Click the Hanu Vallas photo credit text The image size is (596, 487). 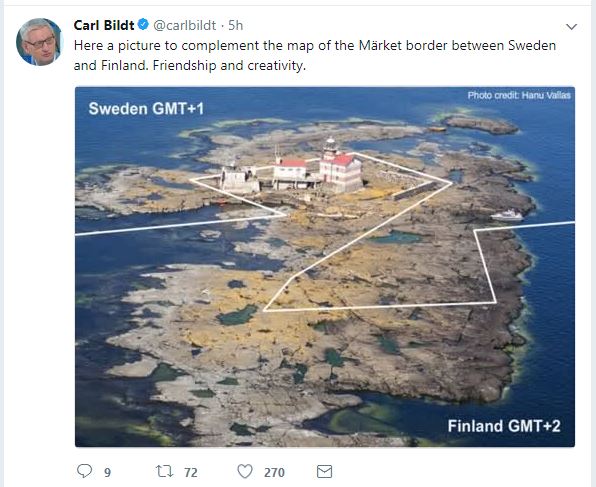tap(519, 95)
